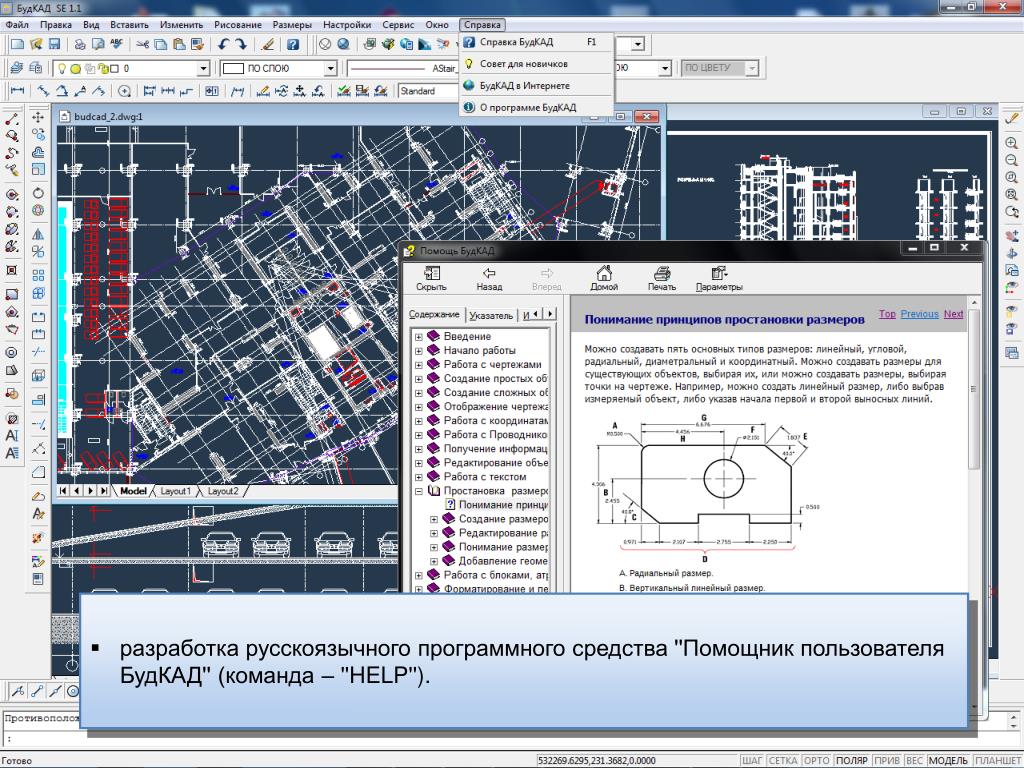Open the ПО СЛОЮ color dropdown
Image resolution: width=1024 pixels, height=768 pixels.
330,69
